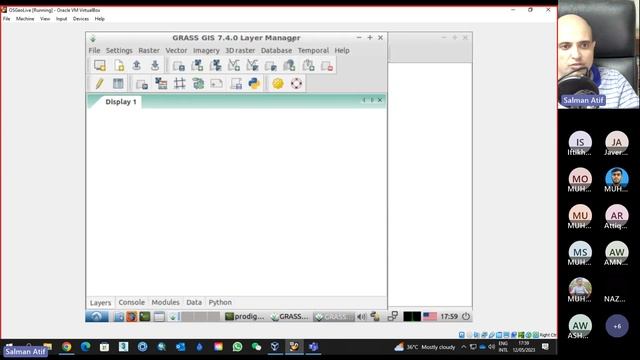Open the Vector menu
This screenshot has height=360, width=640.
176,50
